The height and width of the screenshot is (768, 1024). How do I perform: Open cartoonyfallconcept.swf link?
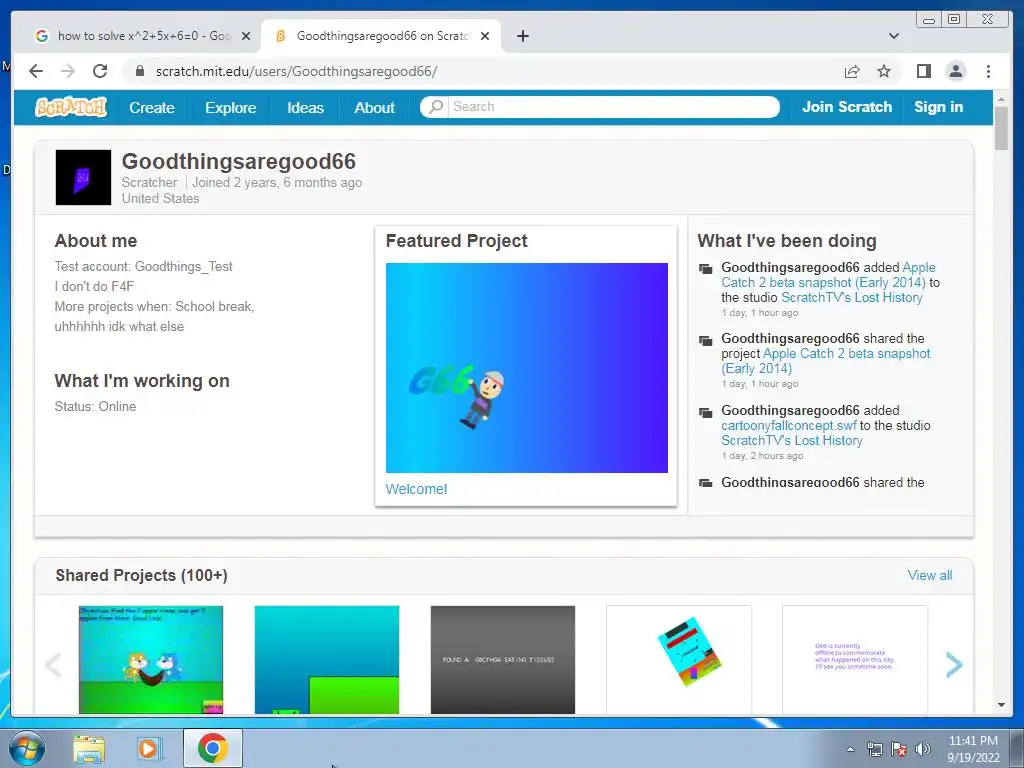point(788,425)
